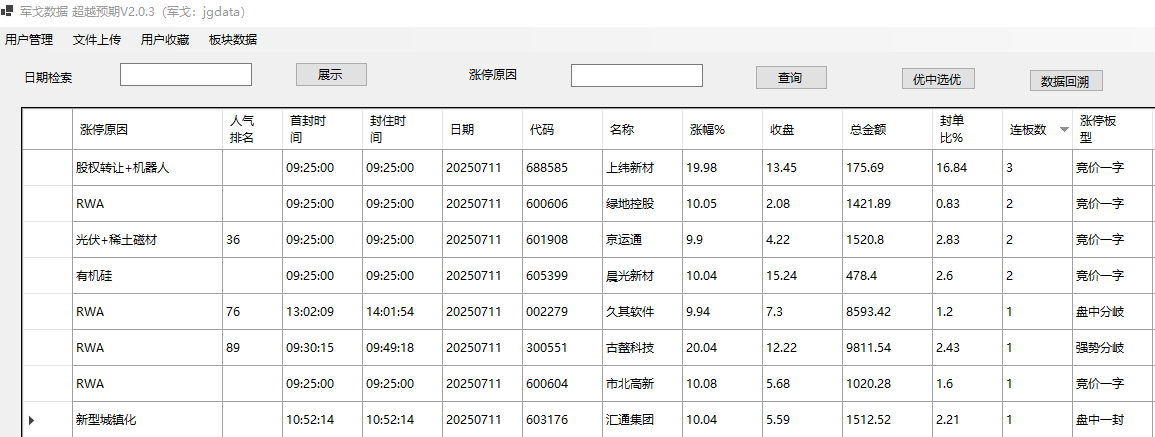Image resolution: width=1155 pixels, height=437 pixels.
Task: Select popularity rank 89 cell
Action: pos(253,348)
